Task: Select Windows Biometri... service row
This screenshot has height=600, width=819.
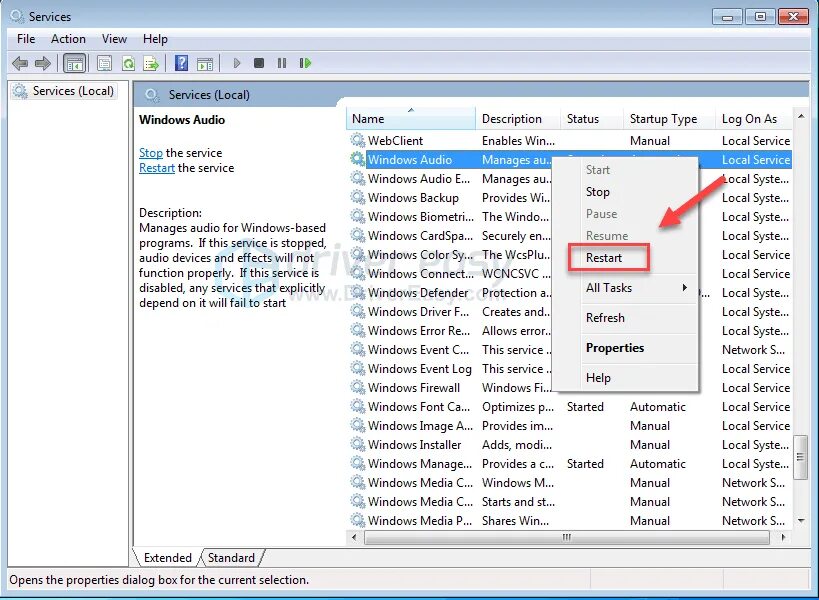Action: tap(570, 217)
